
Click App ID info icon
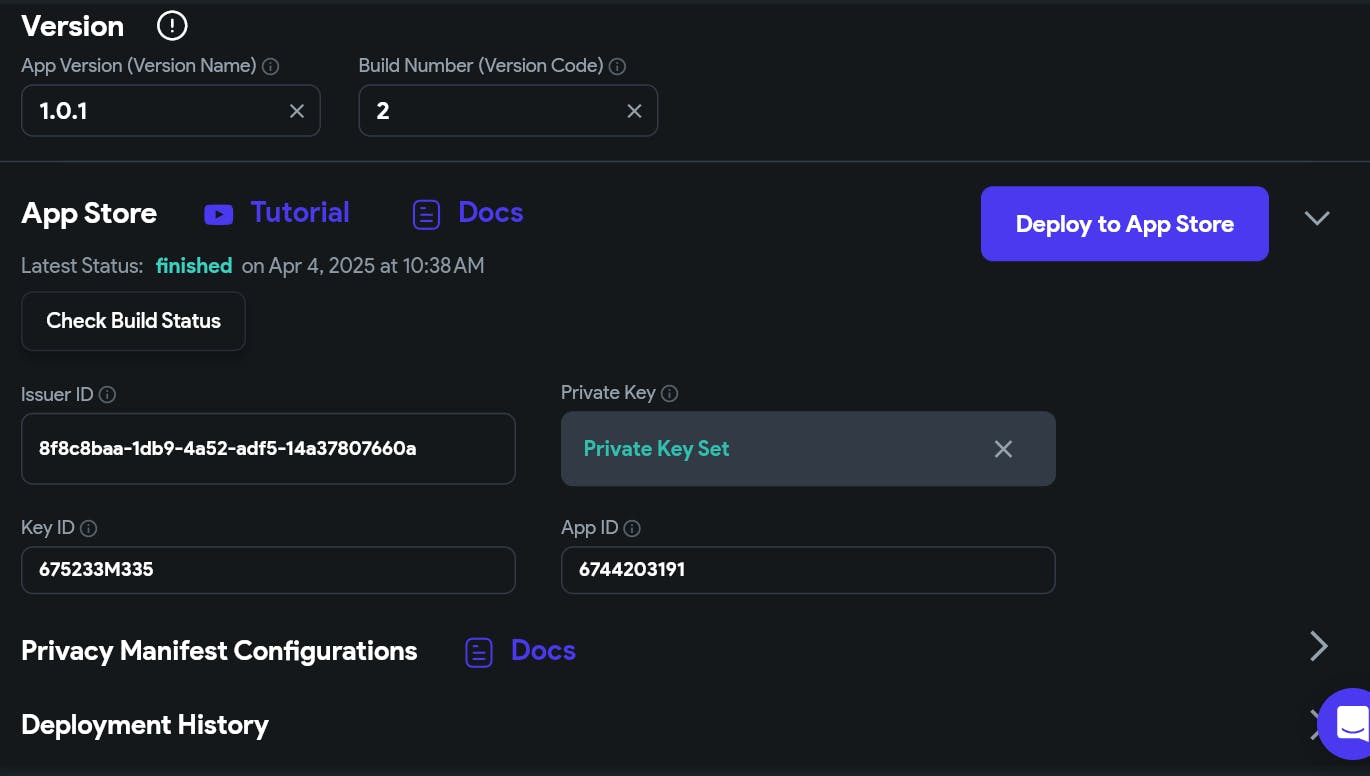pos(632,528)
